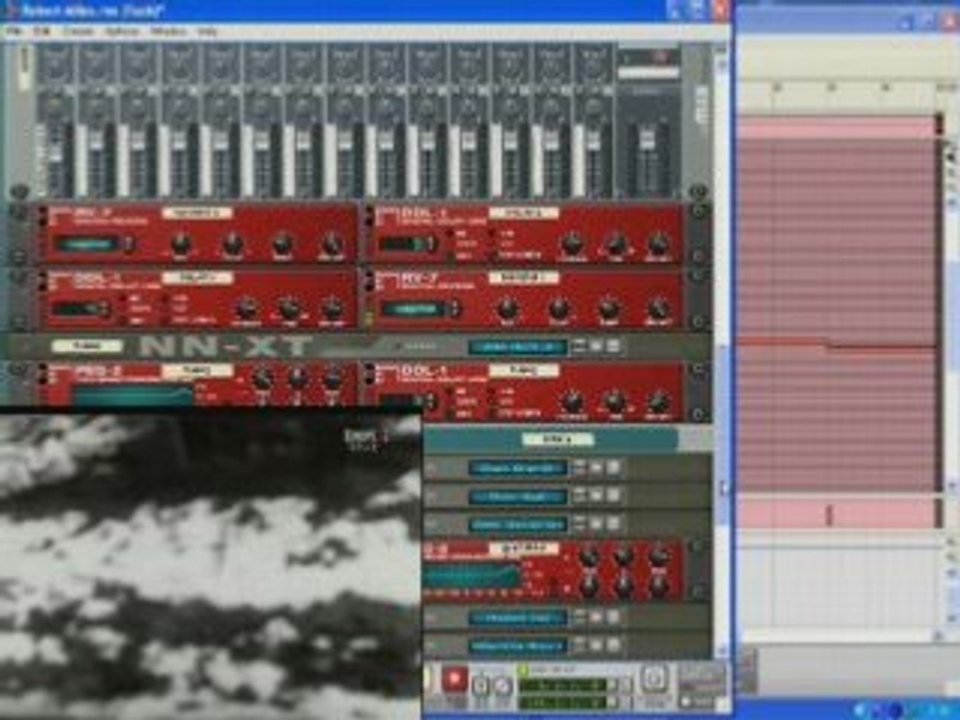Click the rack's vertical scrollbar
This screenshot has height=720, width=960.
pos(722,355)
